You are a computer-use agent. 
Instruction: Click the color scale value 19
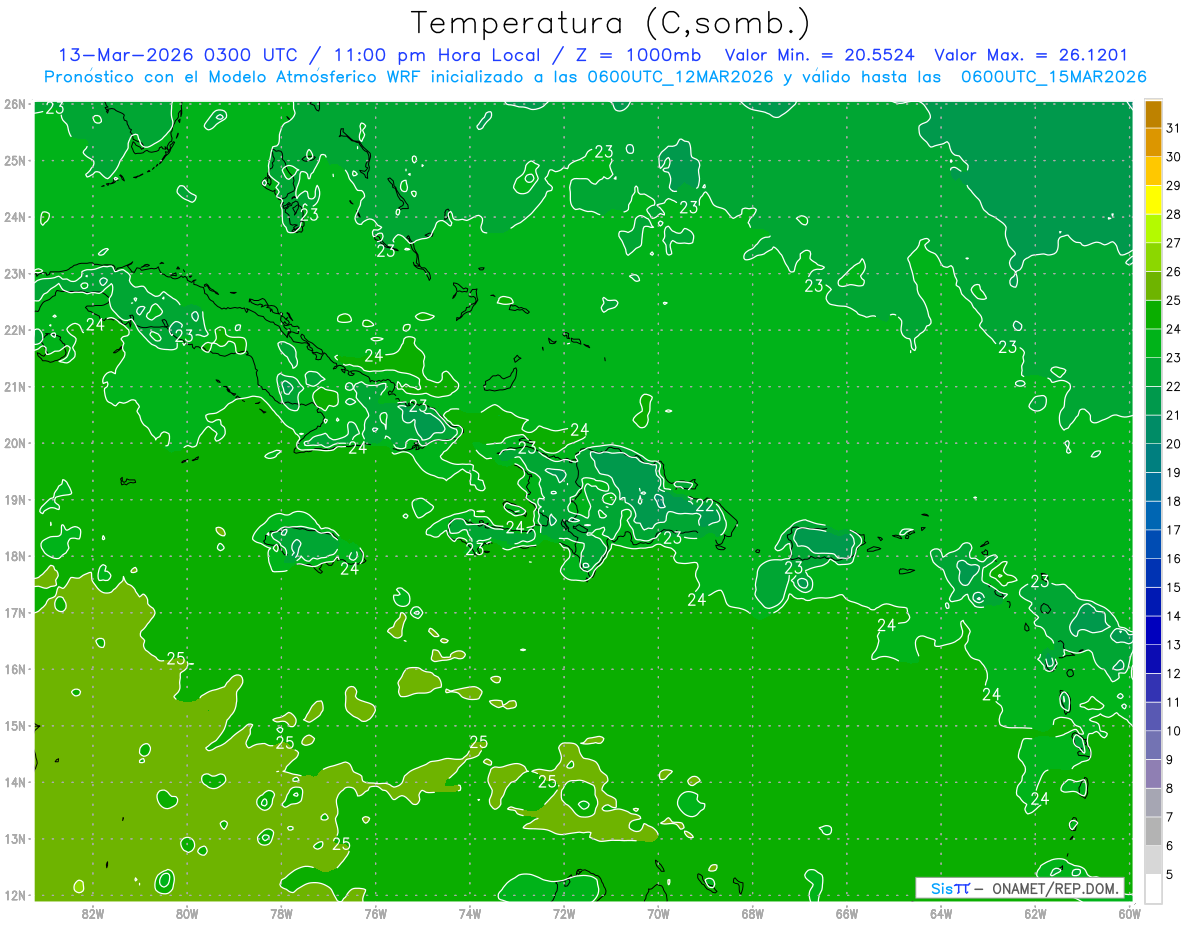pos(1174,473)
